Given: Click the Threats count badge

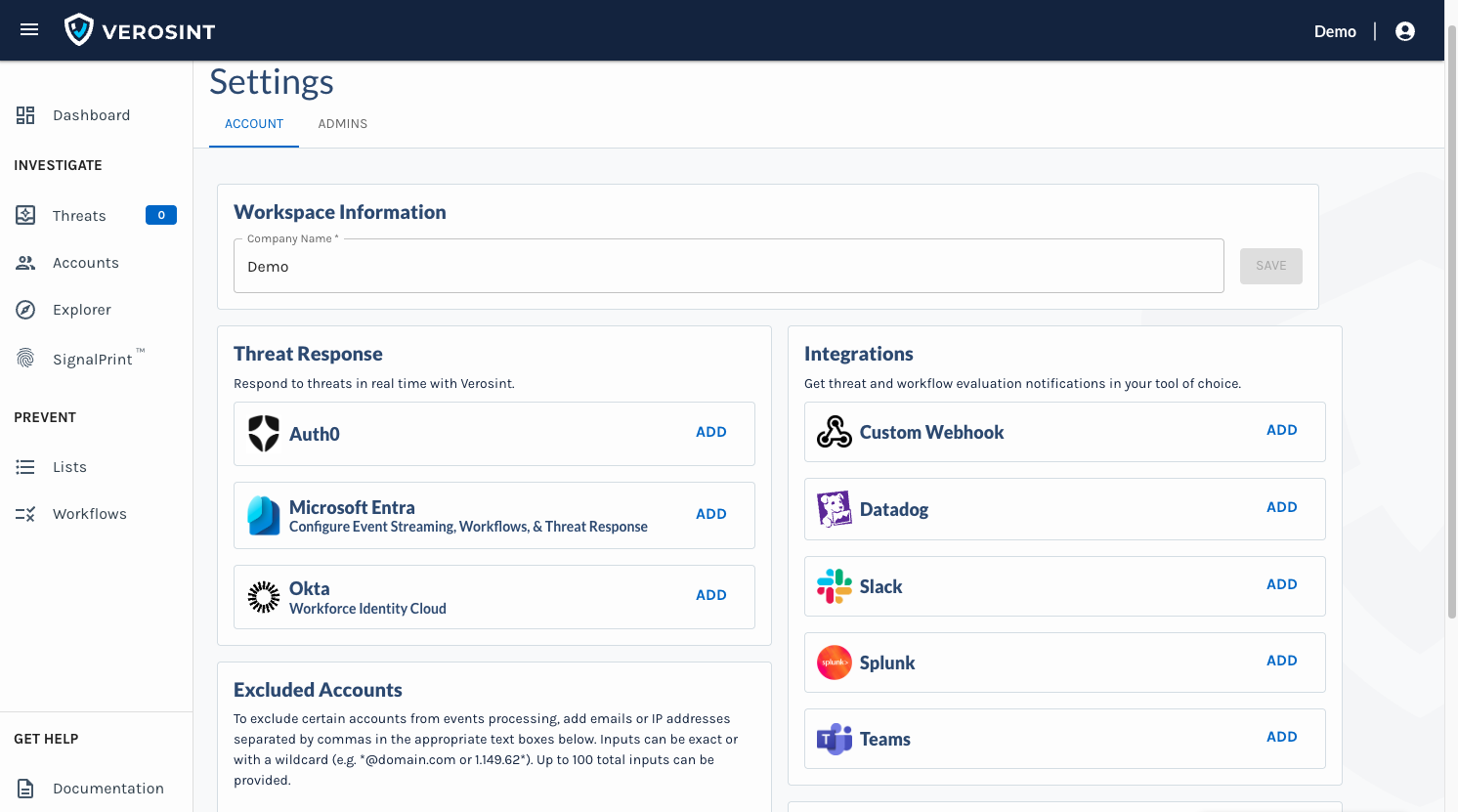Looking at the screenshot, I should pos(161,215).
